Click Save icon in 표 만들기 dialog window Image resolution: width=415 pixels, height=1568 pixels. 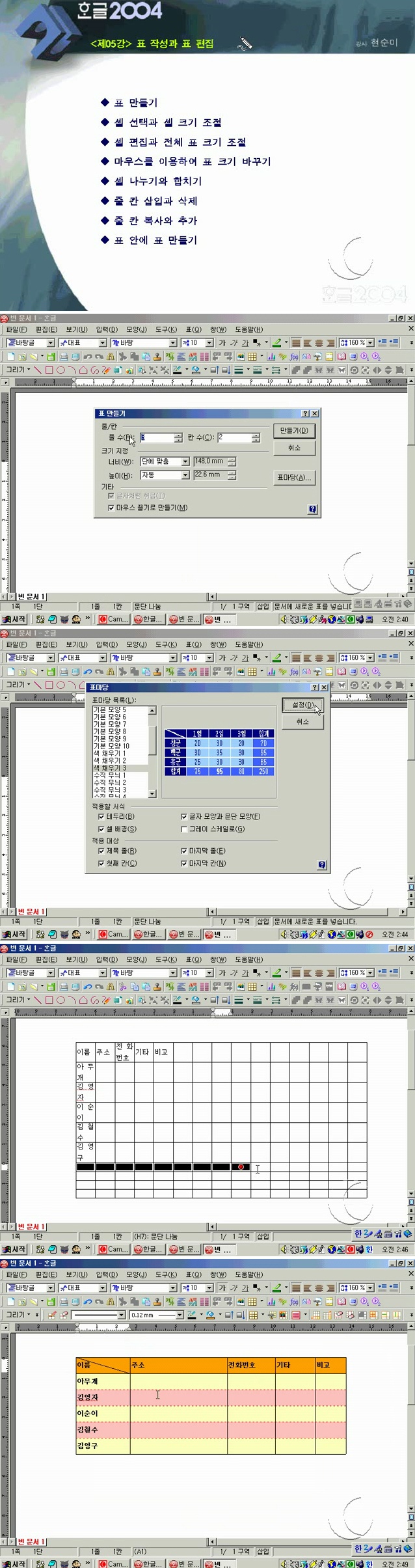coord(50,357)
